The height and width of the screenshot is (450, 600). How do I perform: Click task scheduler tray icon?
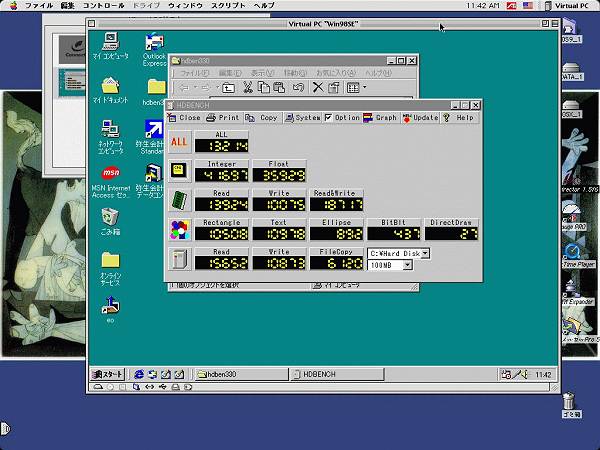[506, 374]
